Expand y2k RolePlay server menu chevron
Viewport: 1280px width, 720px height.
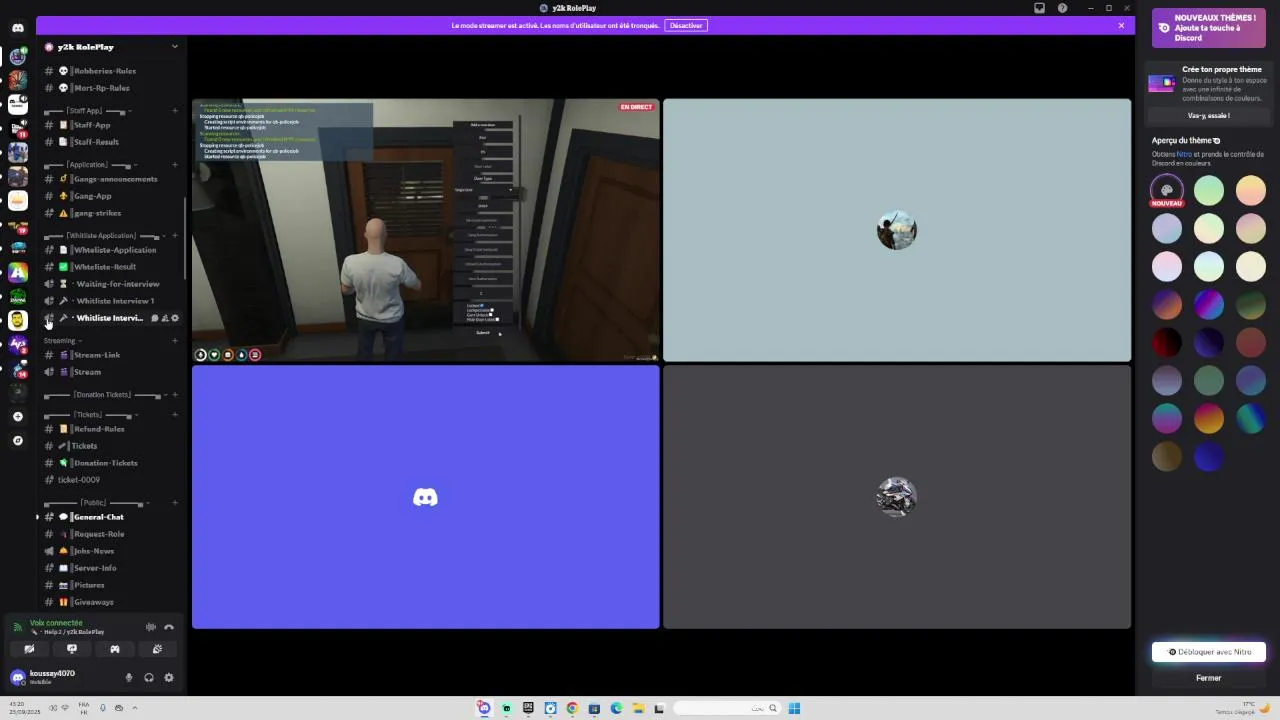click(175, 46)
